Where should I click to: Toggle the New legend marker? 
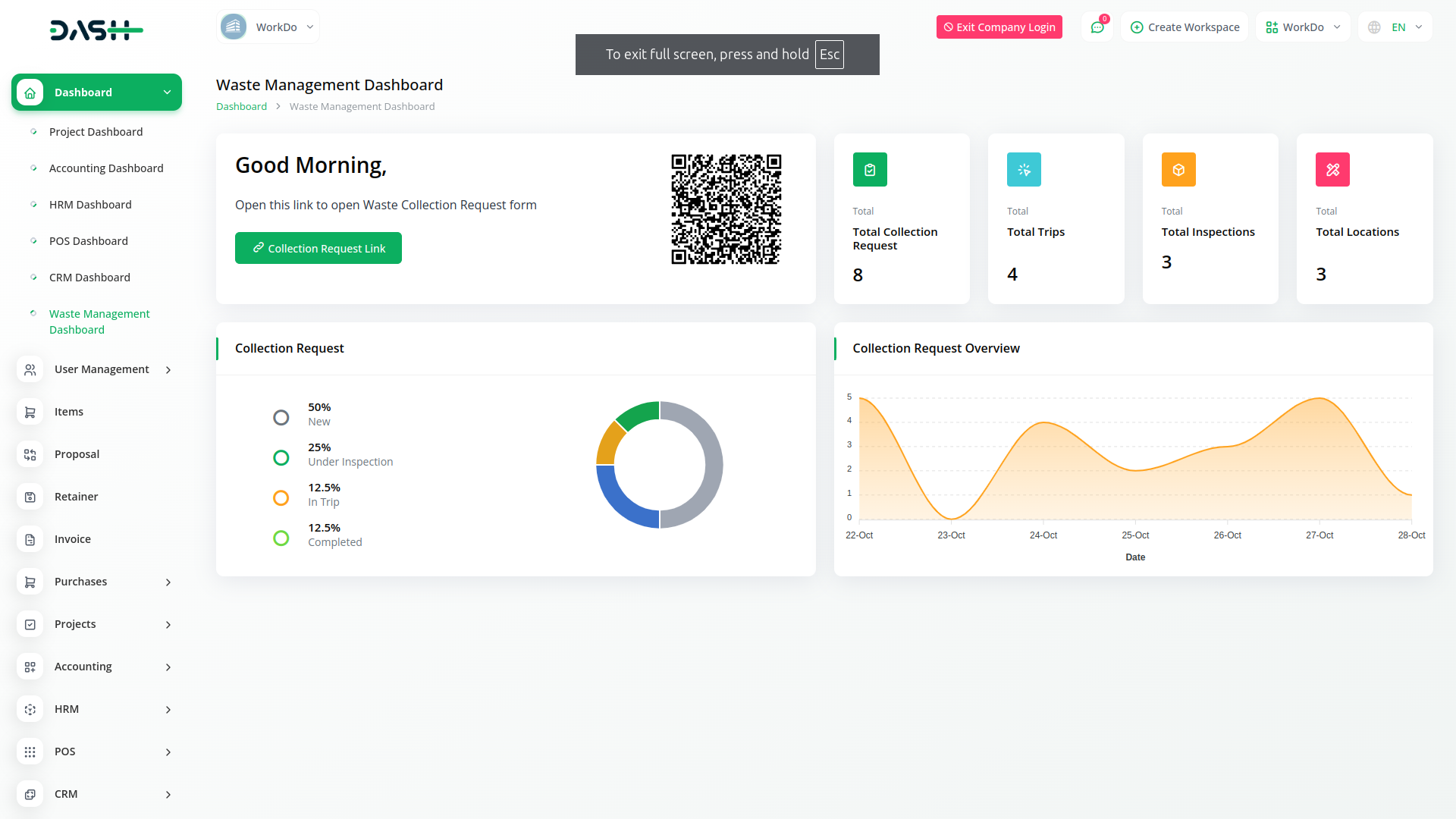(281, 417)
